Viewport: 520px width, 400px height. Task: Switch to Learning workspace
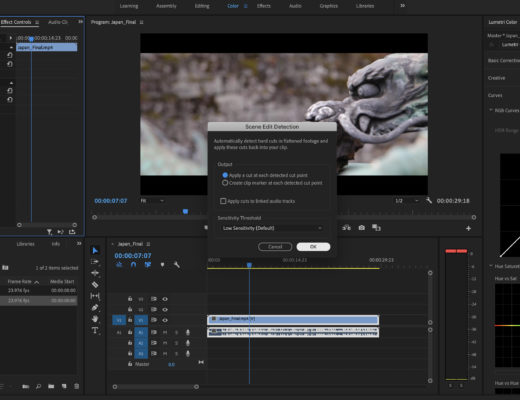[129, 6]
